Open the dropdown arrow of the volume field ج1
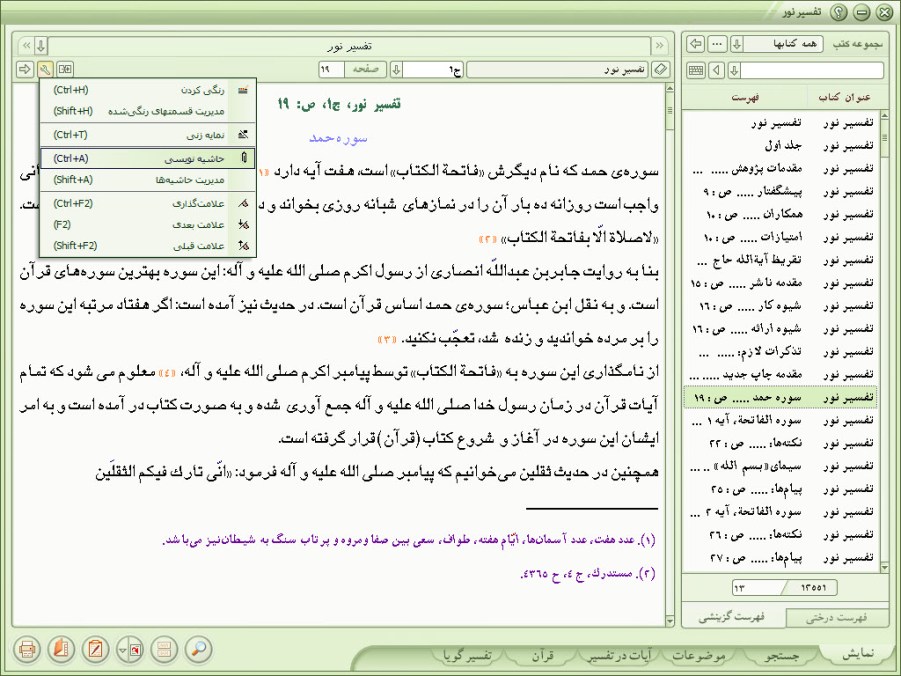Screen dimensions: 901x676 (396, 70)
